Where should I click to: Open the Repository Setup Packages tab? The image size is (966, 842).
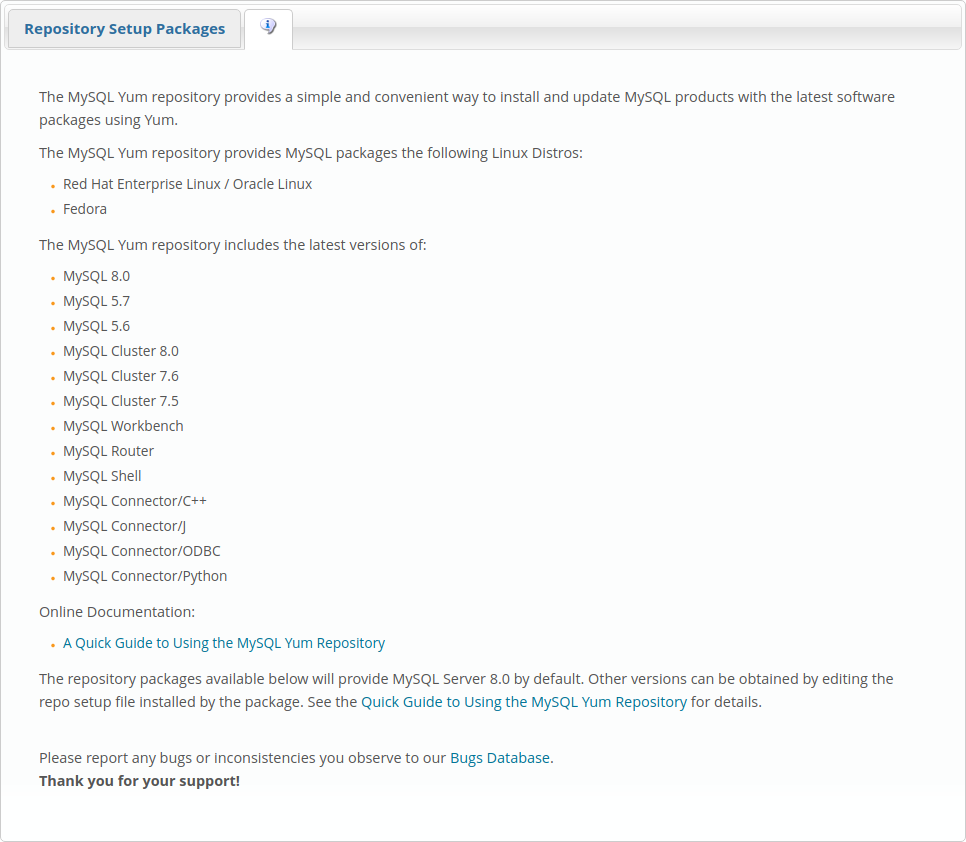pos(124,29)
